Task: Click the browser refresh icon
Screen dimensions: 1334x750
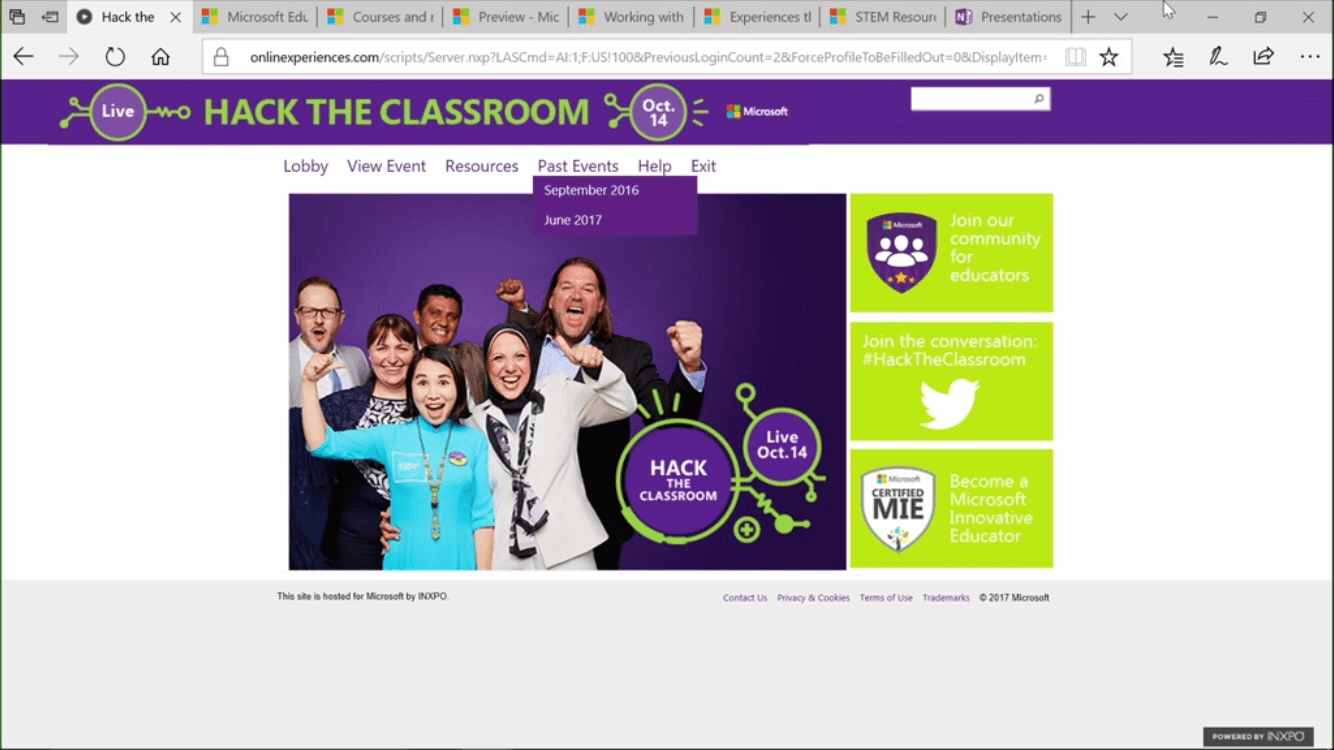Action: click(x=115, y=57)
